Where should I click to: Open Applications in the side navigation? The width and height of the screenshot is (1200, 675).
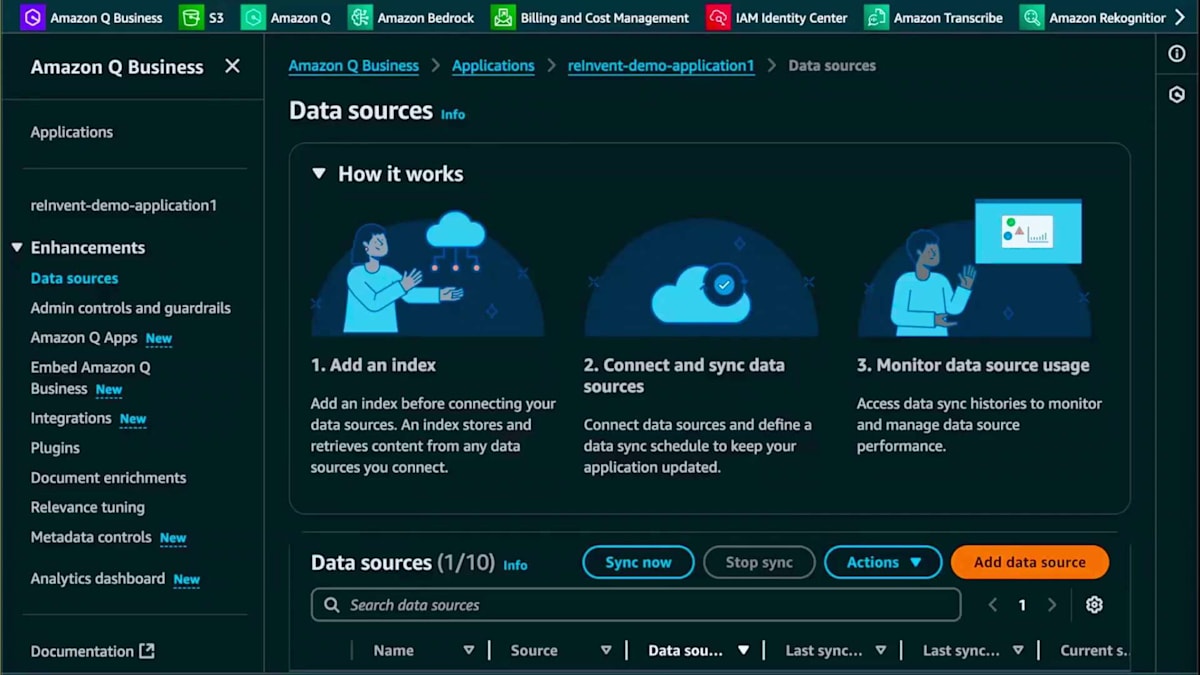[x=72, y=132]
